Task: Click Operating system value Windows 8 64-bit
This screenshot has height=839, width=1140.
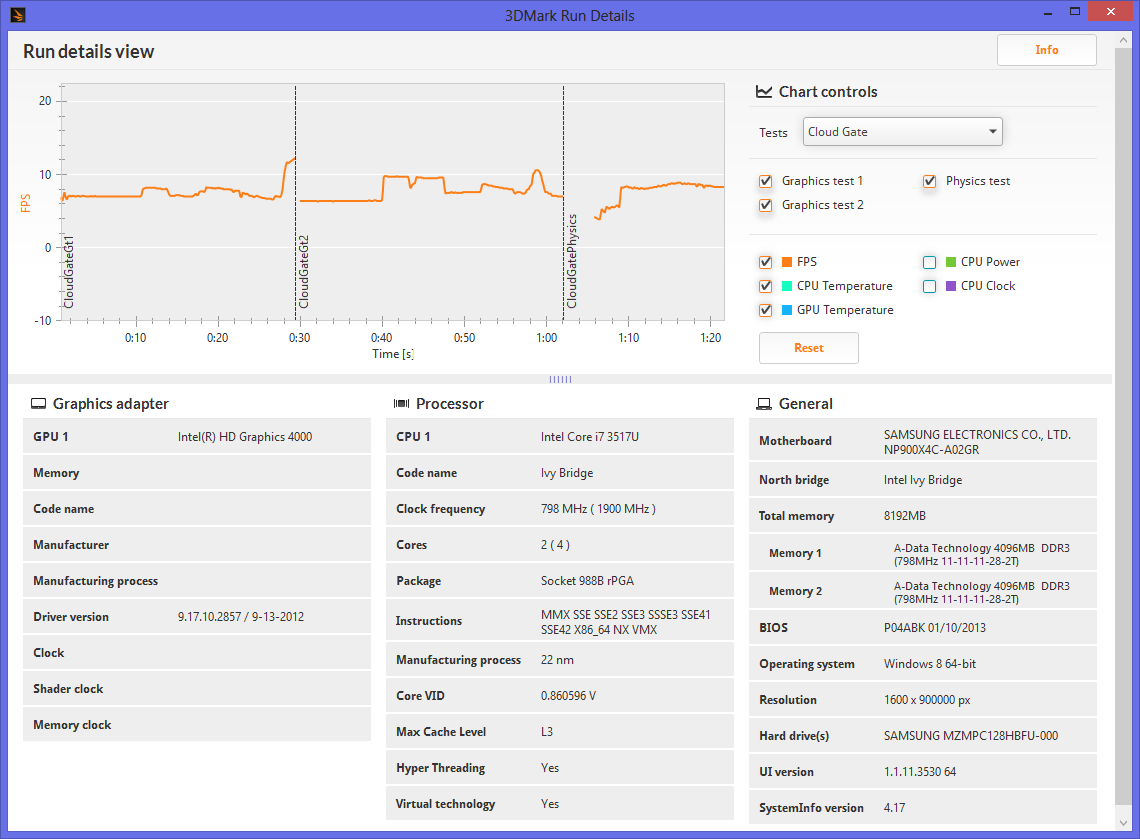Action: [930, 664]
